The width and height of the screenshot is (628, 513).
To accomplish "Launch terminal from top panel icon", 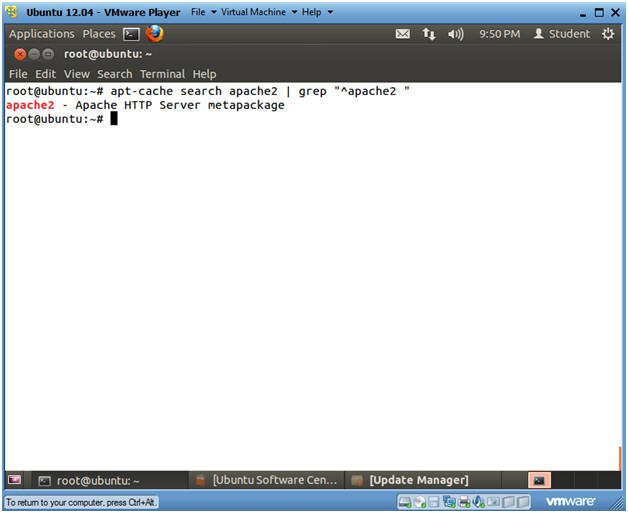I will [x=131, y=34].
